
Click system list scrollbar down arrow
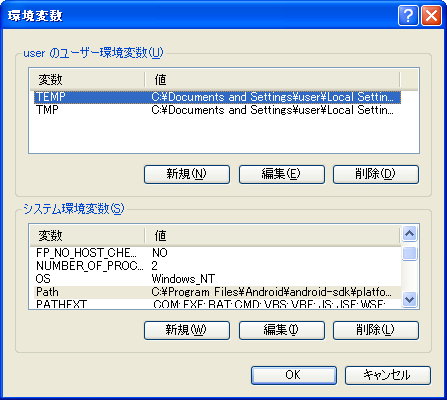[409, 299]
